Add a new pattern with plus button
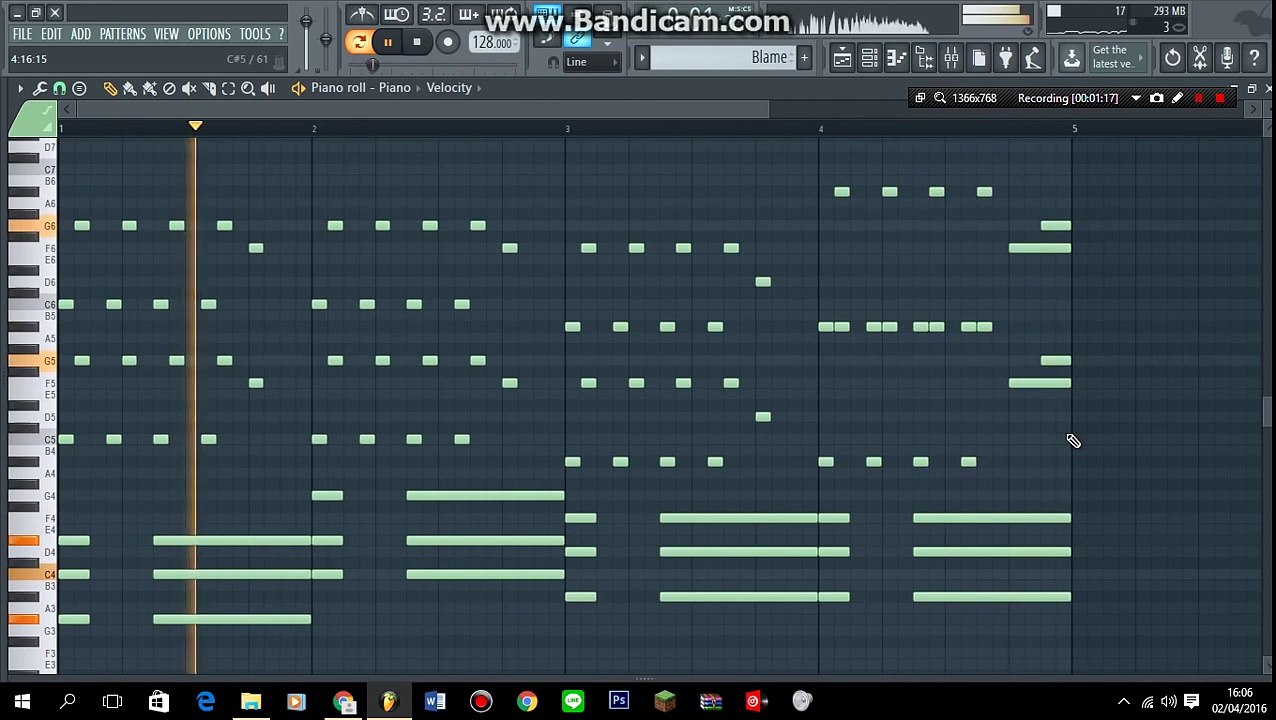The height and width of the screenshot is (720, 1276). click(804, 58)
